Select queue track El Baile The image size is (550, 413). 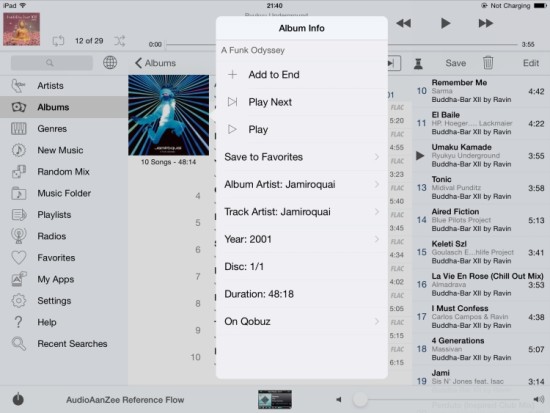(481, 124)
